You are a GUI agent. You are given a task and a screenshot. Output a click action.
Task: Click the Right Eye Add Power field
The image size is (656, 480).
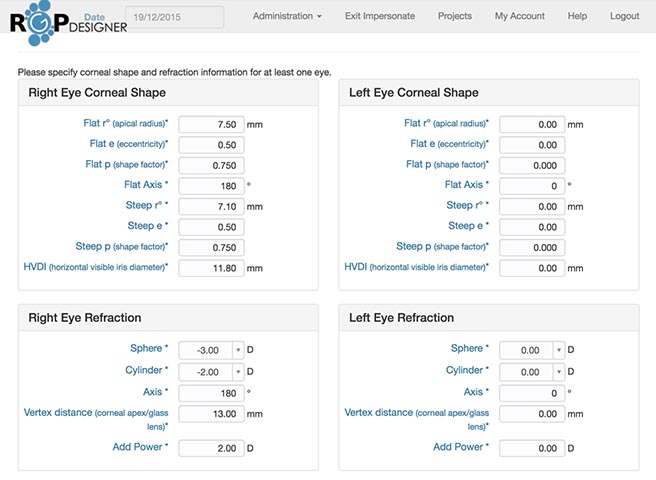coord(211,447)
